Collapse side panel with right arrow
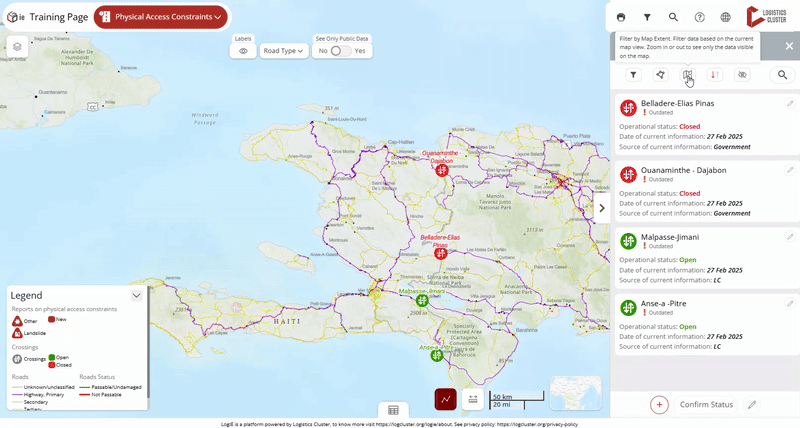Screen dimensions: 800x428 602,208
